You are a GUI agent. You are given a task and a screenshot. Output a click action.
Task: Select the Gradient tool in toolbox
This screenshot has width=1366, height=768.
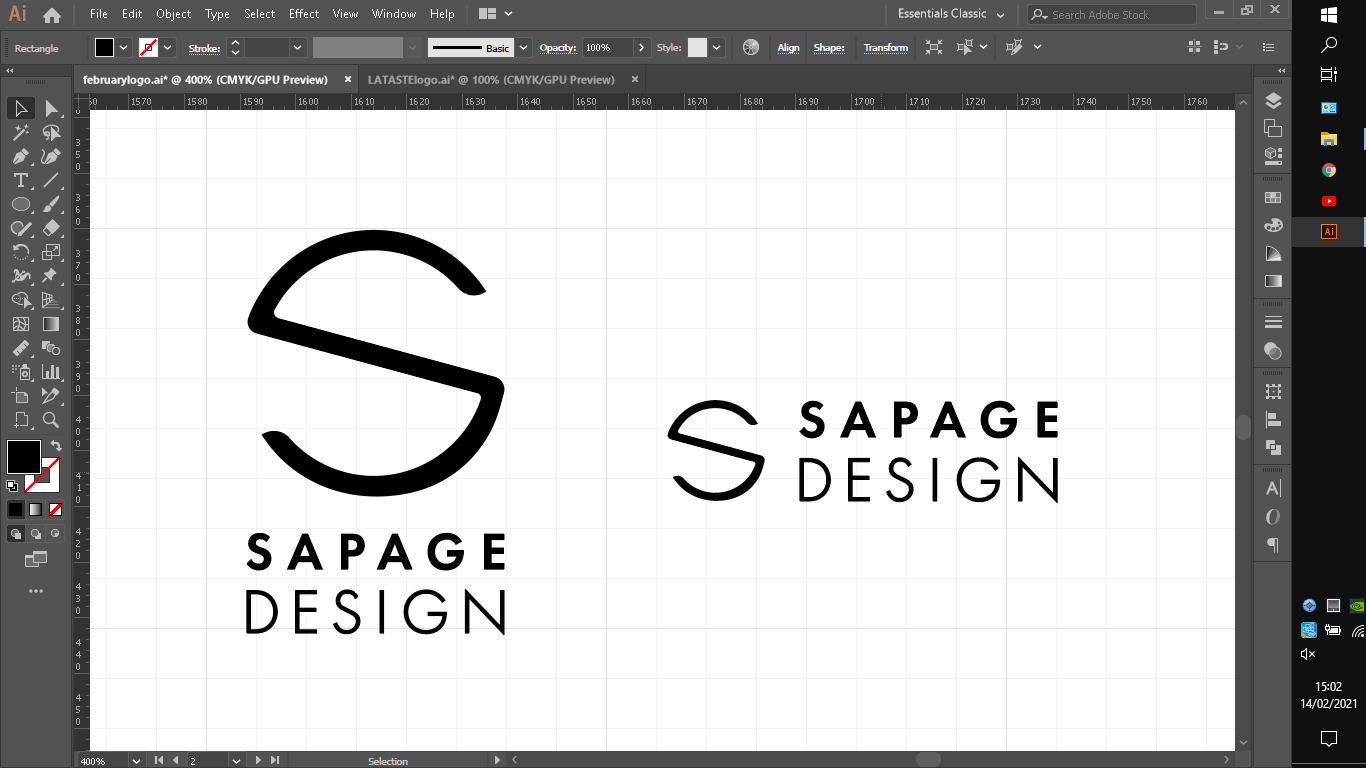[52, 324]
